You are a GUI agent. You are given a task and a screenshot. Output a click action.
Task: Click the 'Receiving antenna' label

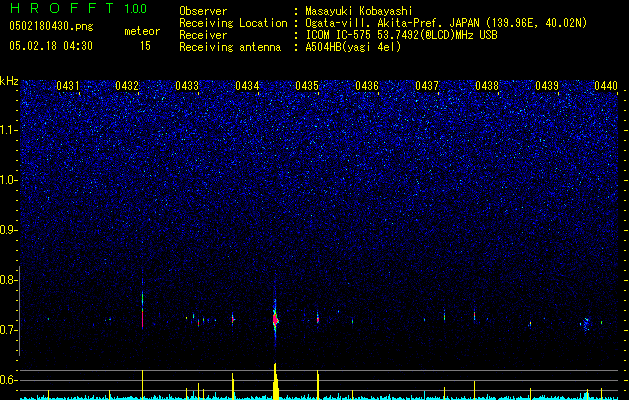tap(230, 47)
